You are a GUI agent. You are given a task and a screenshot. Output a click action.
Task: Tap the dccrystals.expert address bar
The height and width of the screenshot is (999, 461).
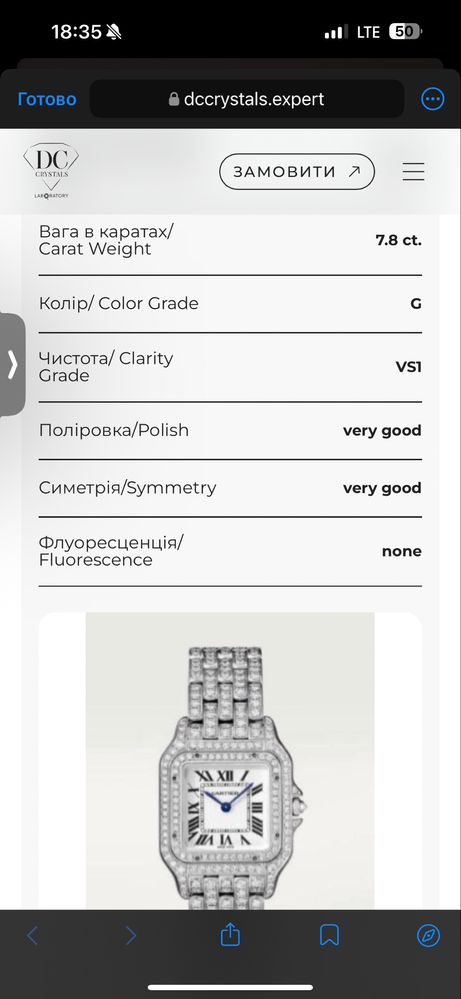(247, 99)
